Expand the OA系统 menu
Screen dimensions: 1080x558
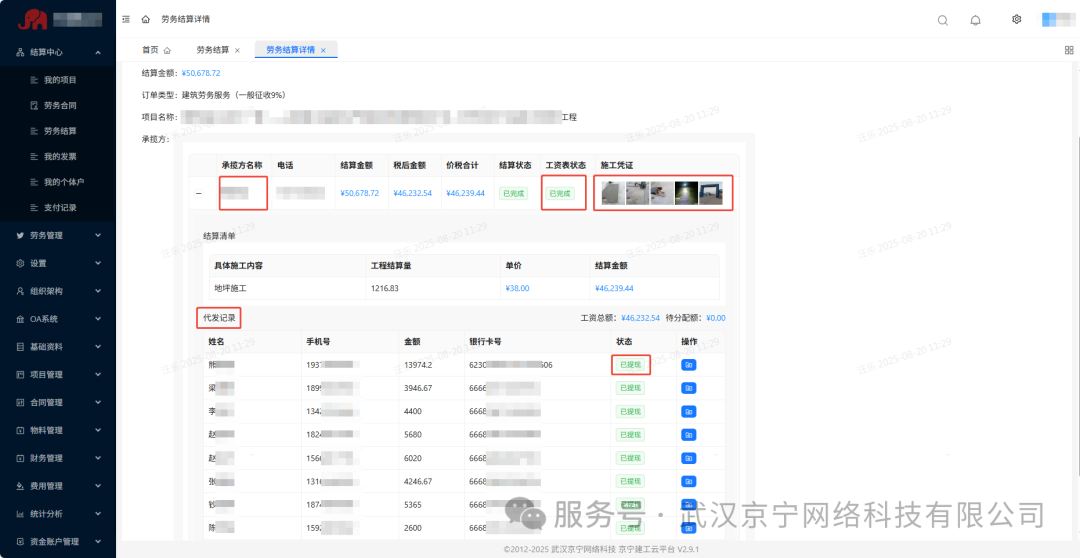tap(58, 319)
